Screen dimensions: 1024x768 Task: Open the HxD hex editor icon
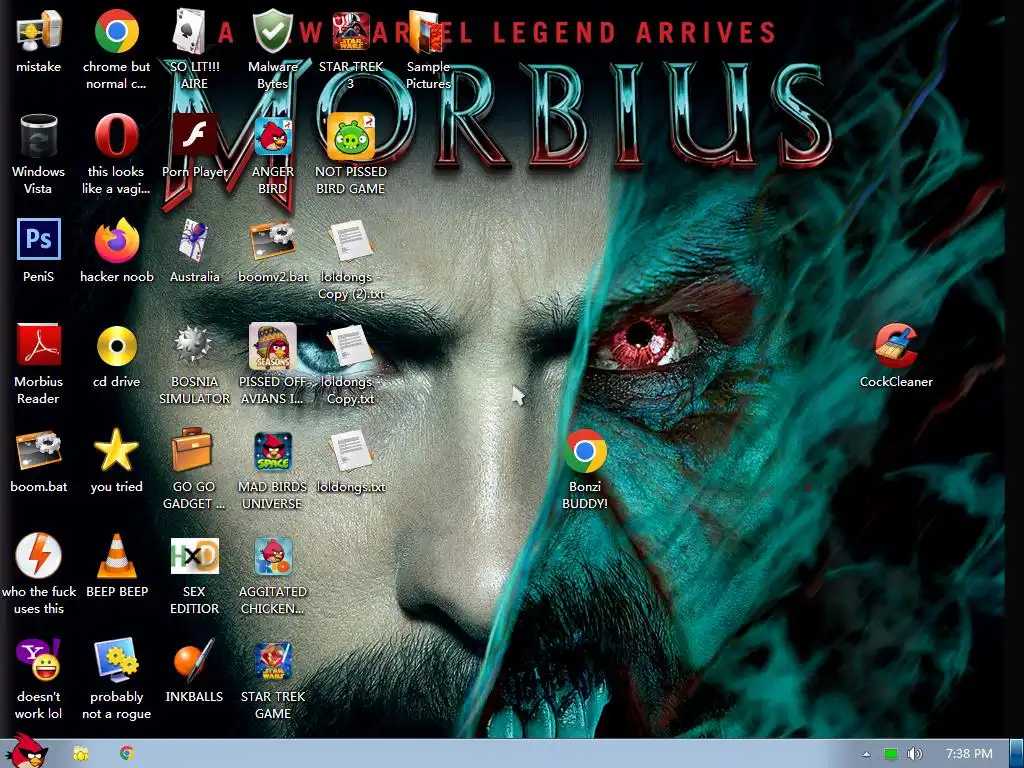tap(194, 556)
